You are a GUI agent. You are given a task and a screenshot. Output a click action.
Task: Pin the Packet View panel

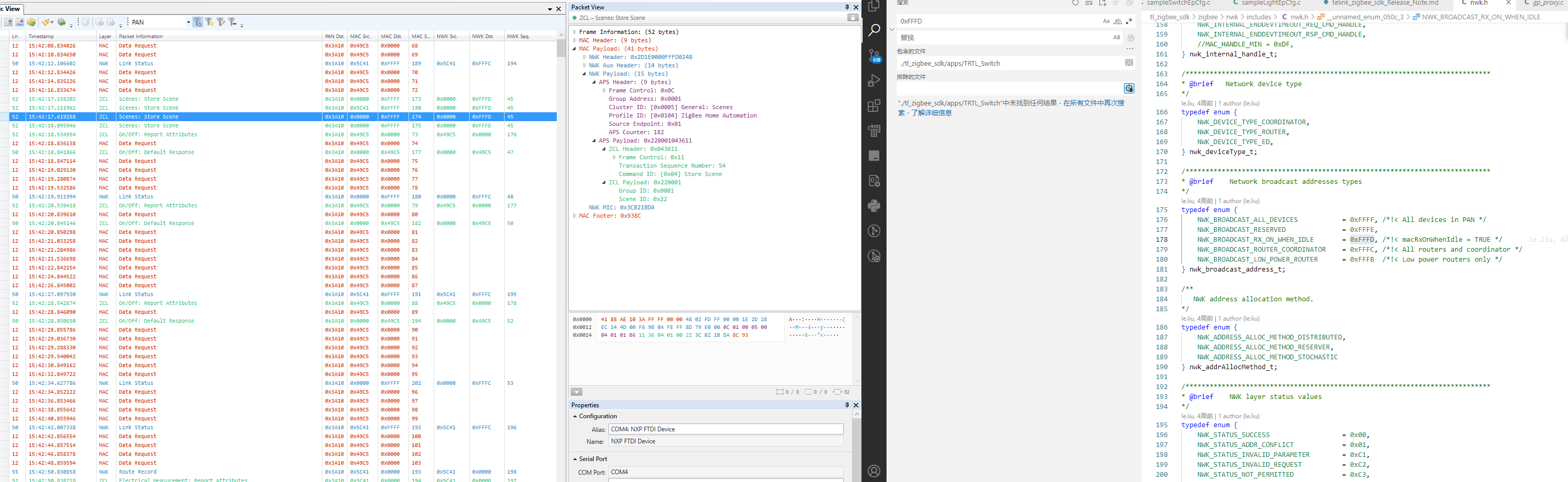pyautogui.click(x=847, y=7)
